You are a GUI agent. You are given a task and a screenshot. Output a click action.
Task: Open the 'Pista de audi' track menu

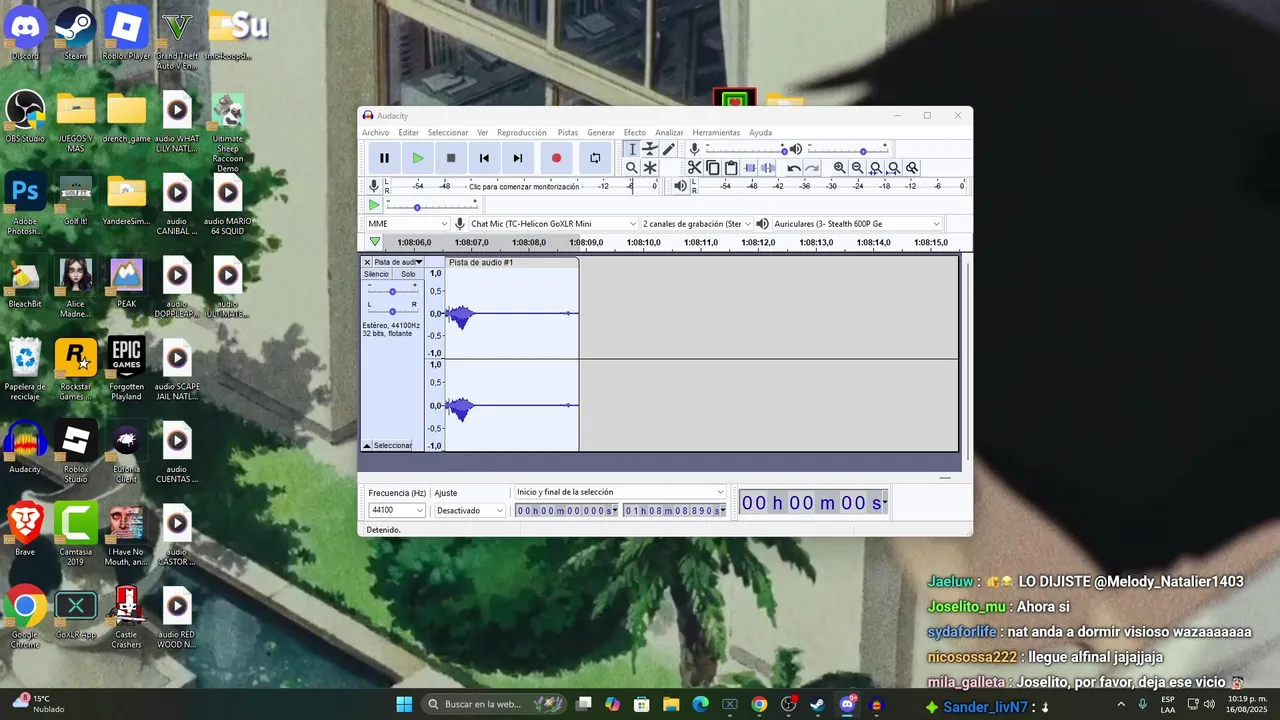398,262
